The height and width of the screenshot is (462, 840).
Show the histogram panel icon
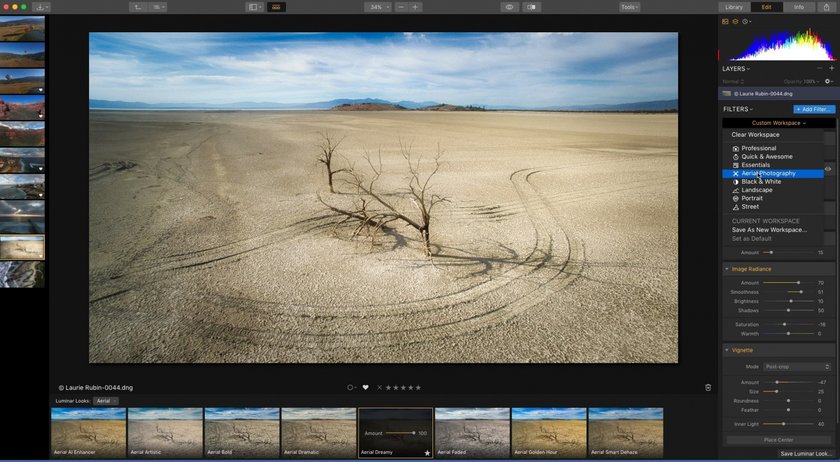(725, 21)
